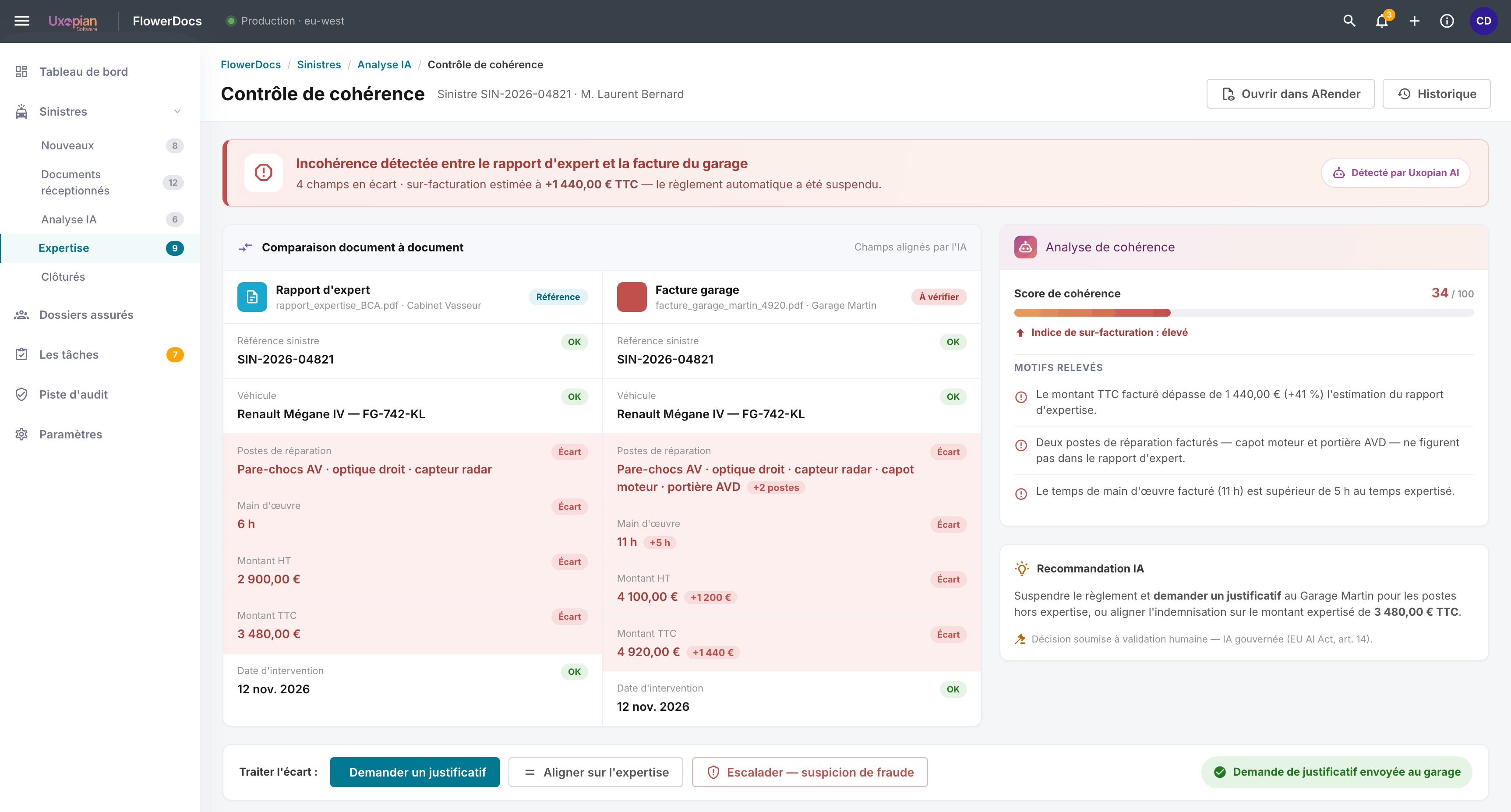Open Dossiers assurés section

point(100,315)
